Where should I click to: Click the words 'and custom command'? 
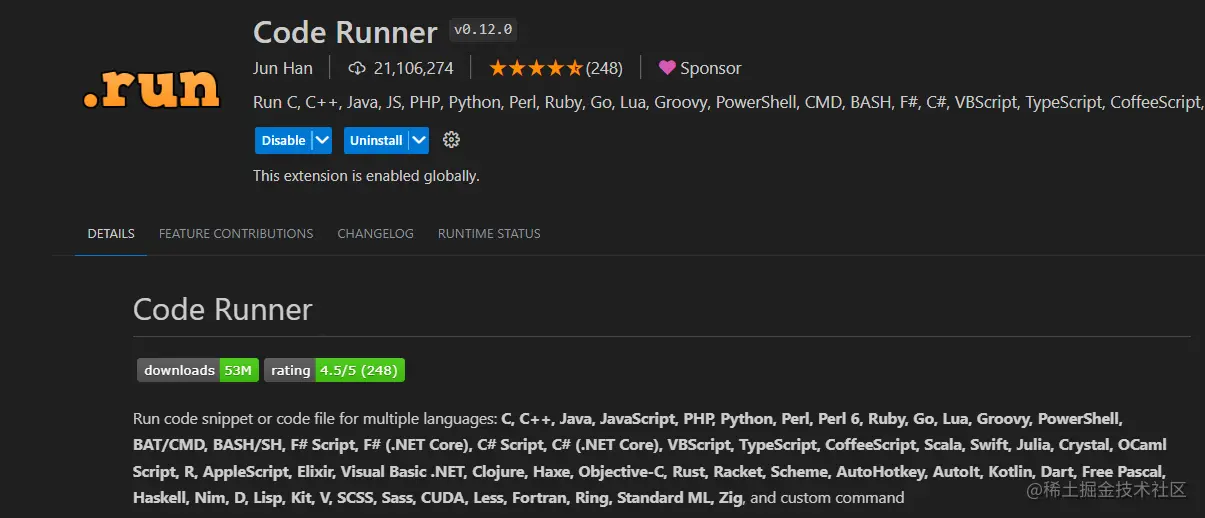(x=827, y=497)
